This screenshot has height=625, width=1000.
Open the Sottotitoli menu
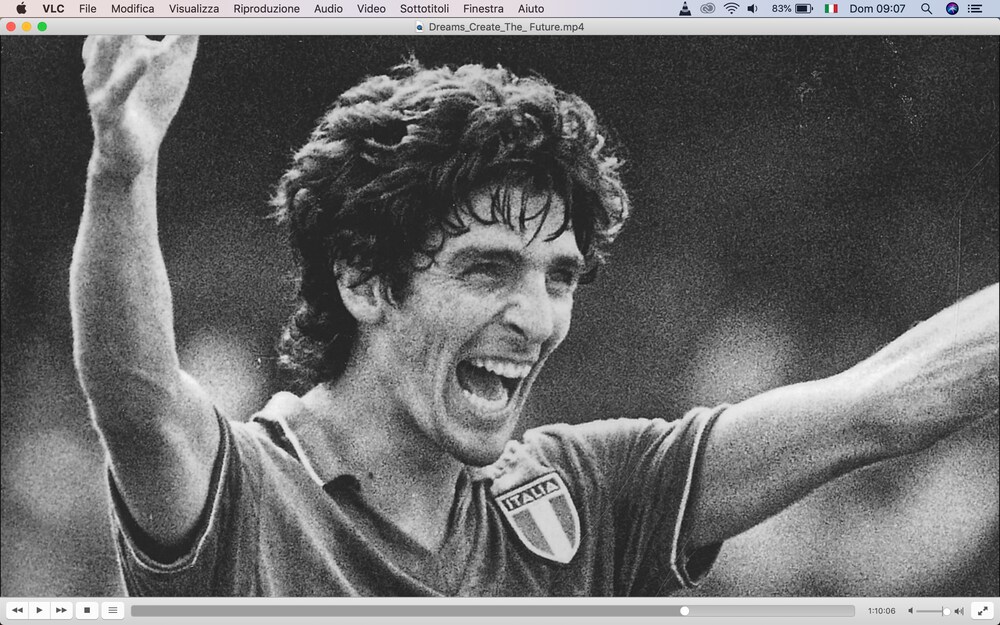pos(425,8)
